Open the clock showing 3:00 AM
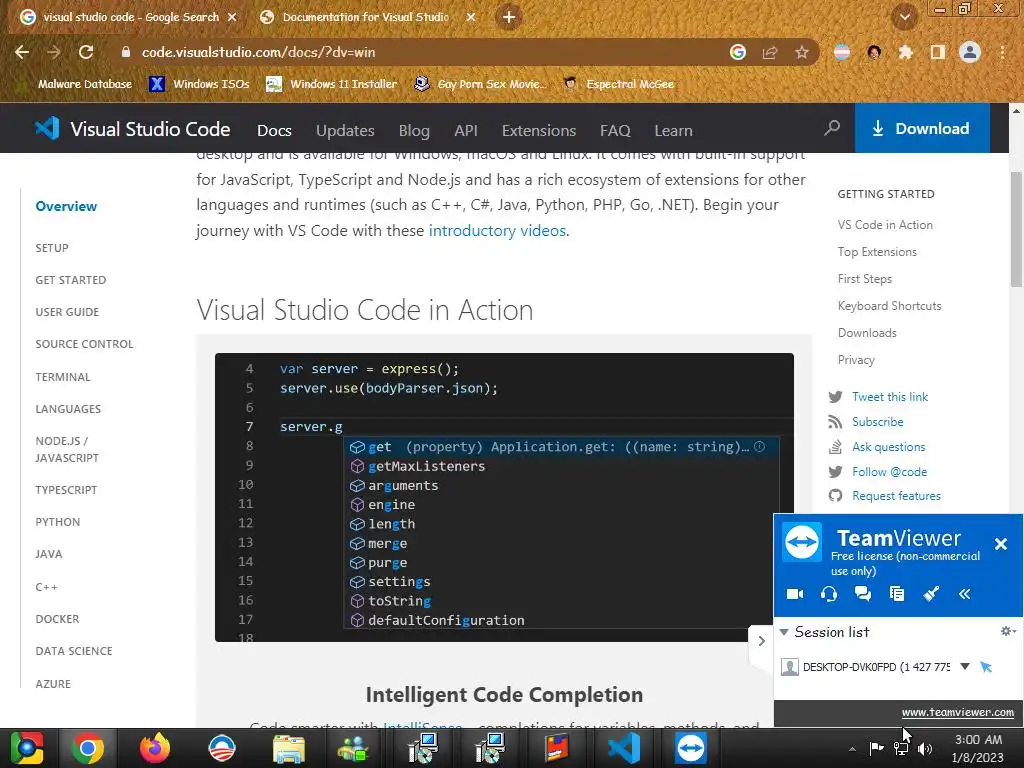Viewport: 1024px width, 768px height. [x=978, y=748]
